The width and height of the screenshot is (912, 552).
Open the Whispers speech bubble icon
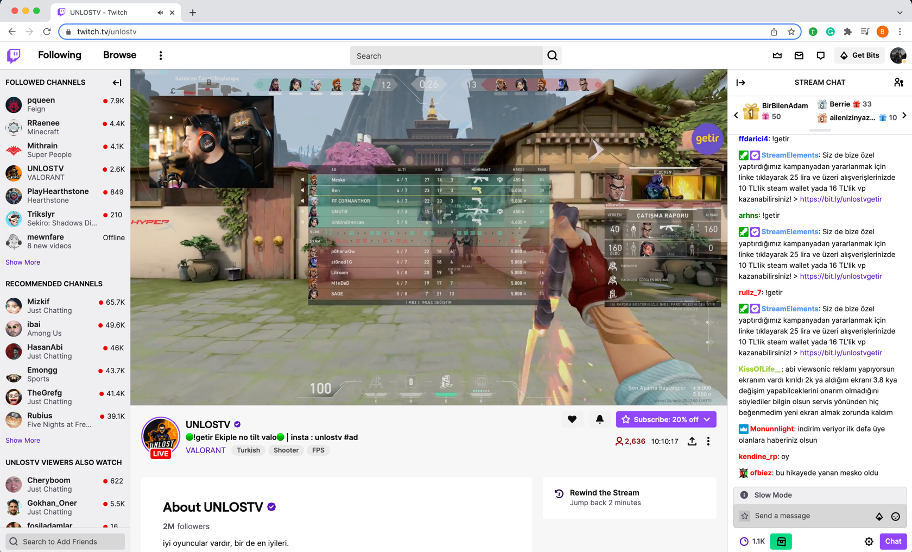point(820,55)
